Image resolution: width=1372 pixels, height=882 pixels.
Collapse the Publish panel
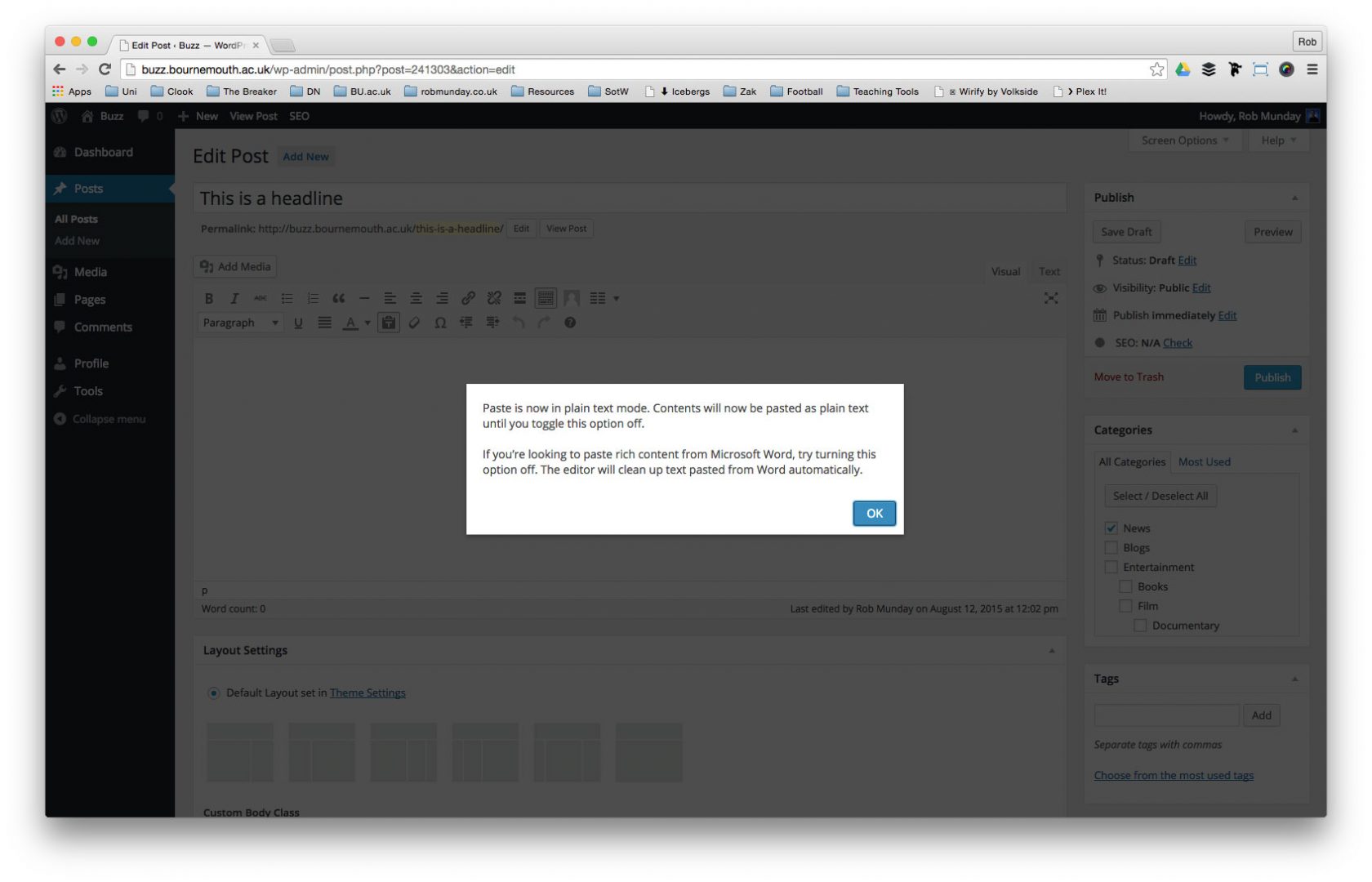(x=1294, y=198)
